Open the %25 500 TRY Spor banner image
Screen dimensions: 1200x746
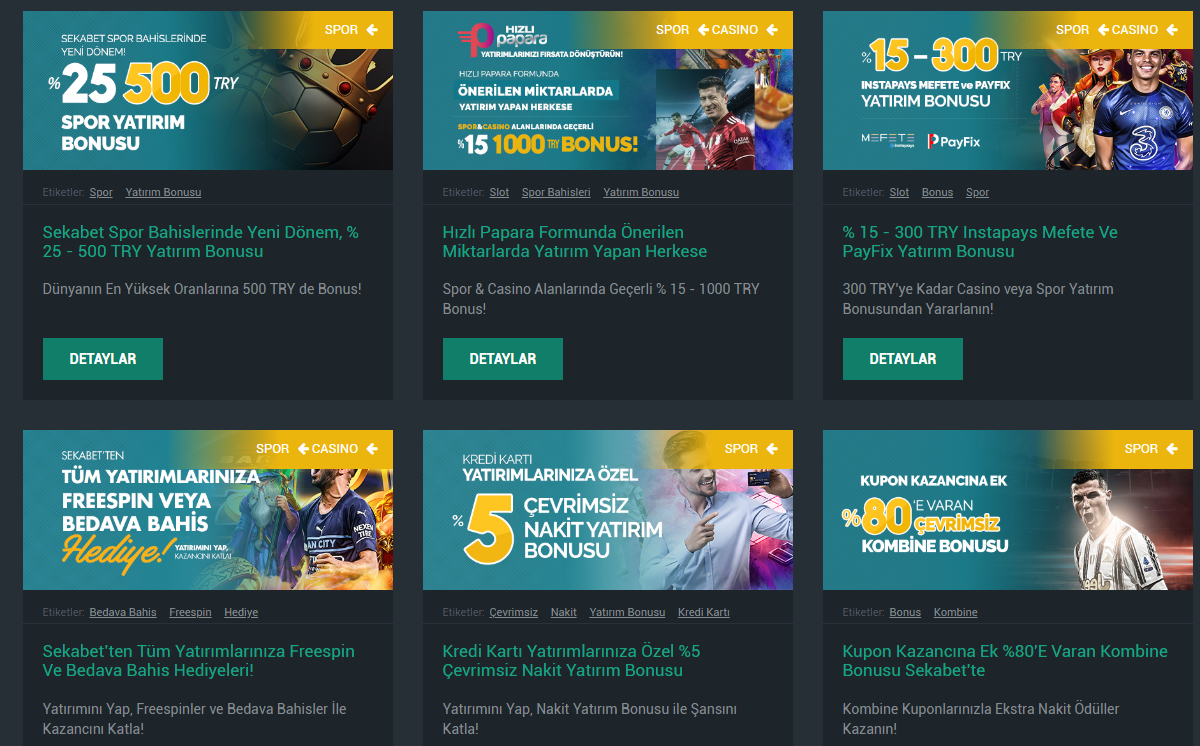(x=208, y=90)
